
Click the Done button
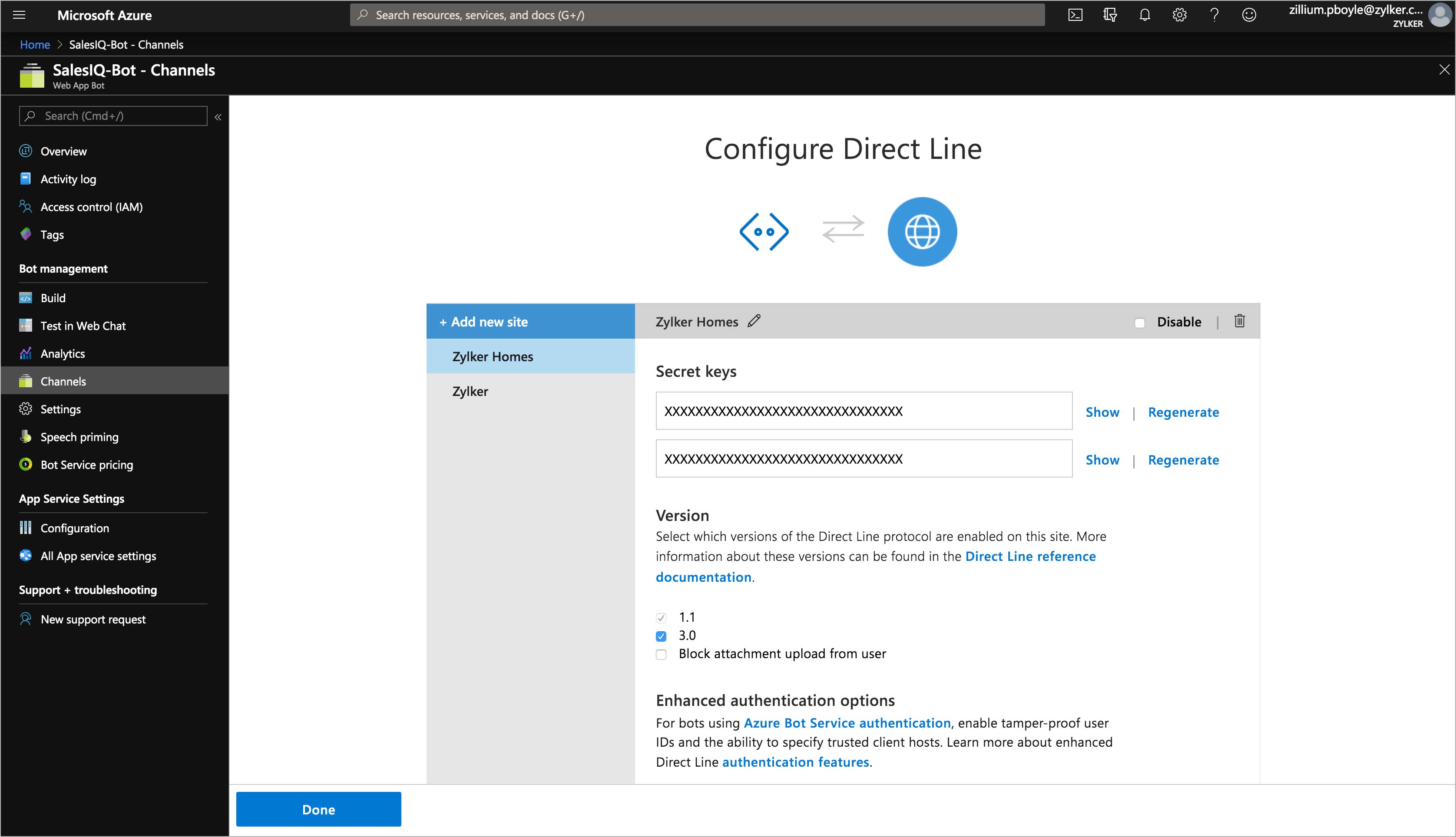(318, 809)
